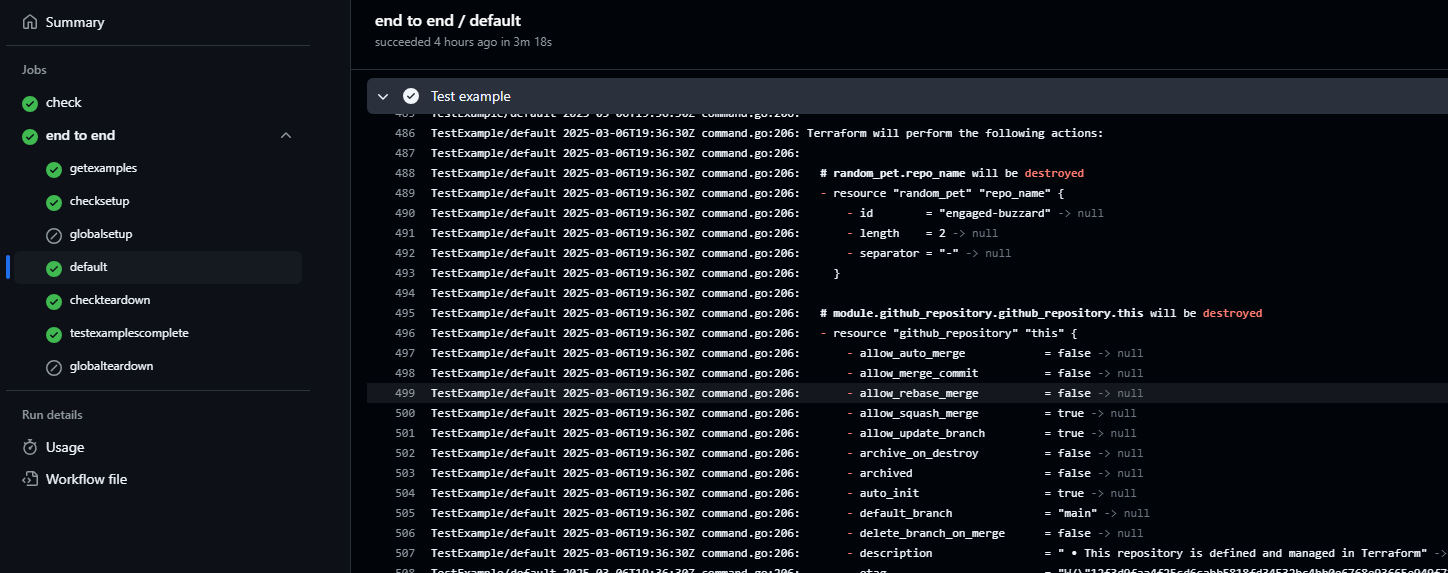Click the delete_branch_on_merge log entry
Screen dimensions: 1448x573
907,533
